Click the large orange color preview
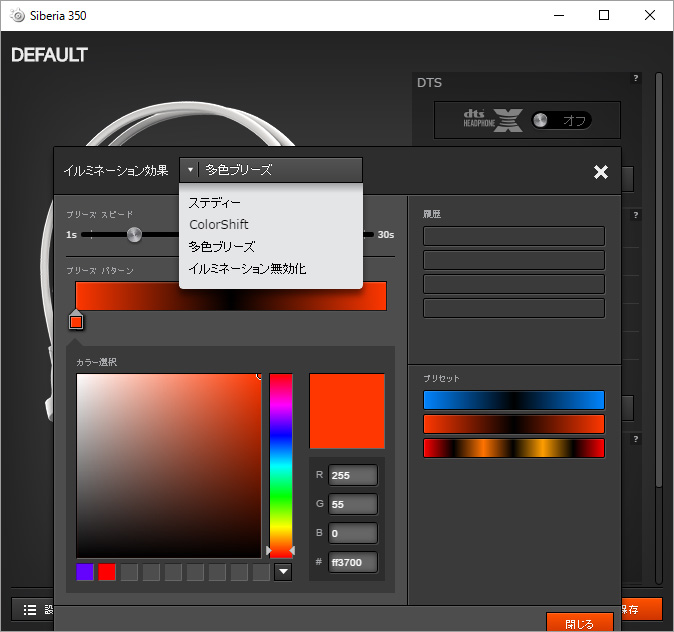The width and height of the screenshot is (674, 632). (347, 411)
